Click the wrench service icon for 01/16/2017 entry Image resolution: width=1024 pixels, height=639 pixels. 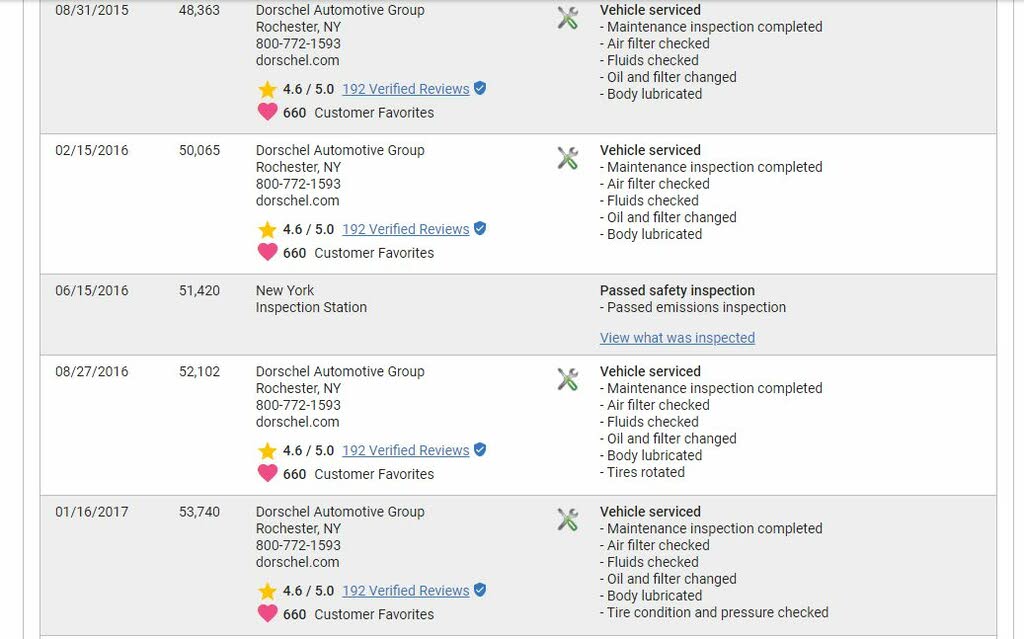pyautogui.click(x=568, y=519)
